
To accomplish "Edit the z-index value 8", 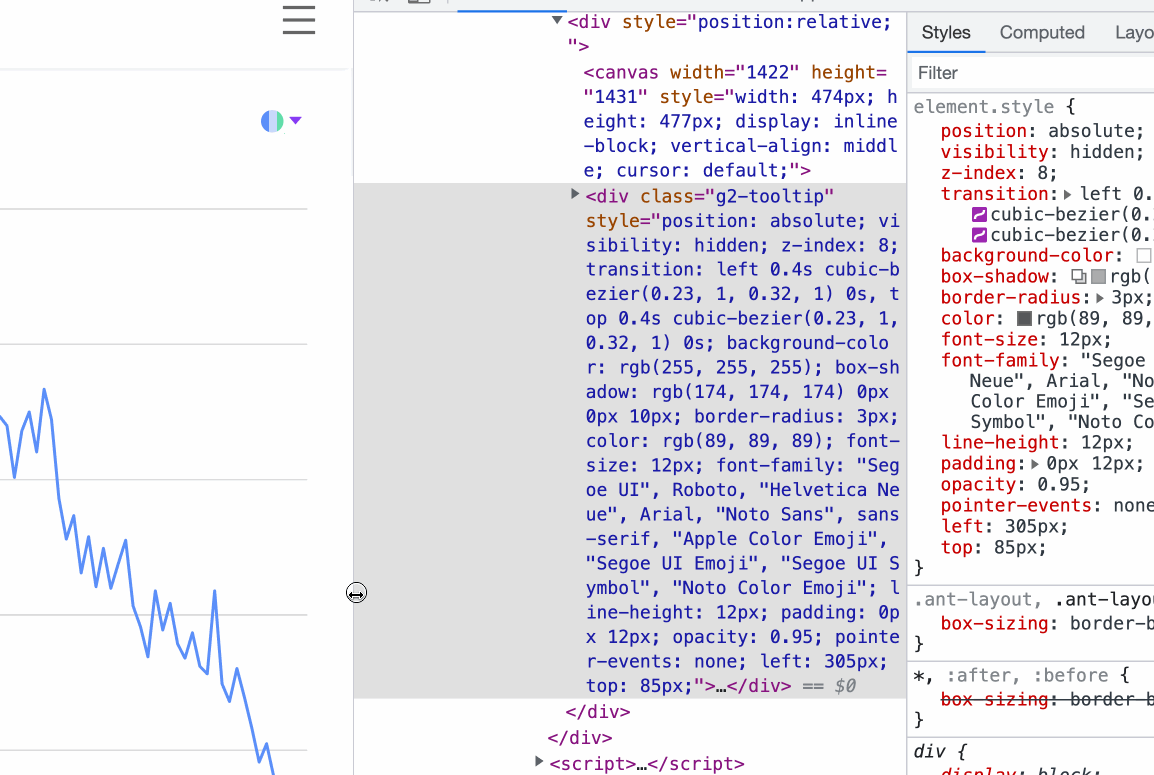I will coord(1041,173).
